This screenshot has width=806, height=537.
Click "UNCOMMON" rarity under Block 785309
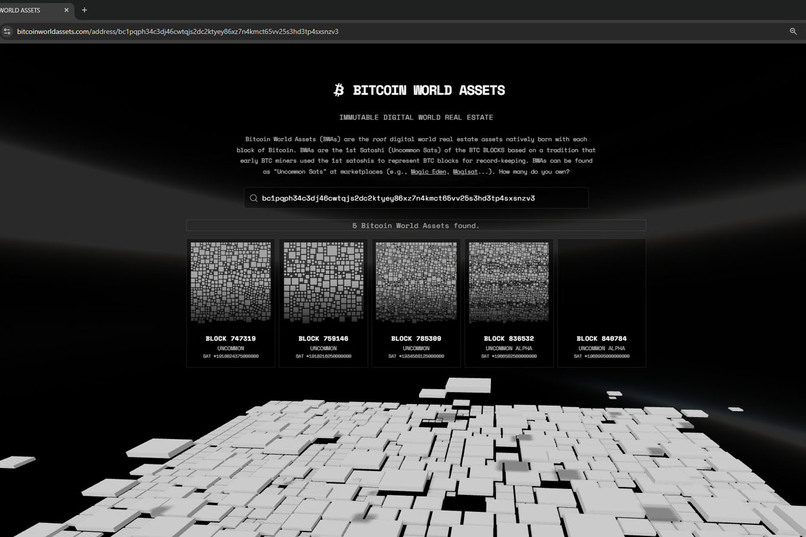pos(416,348)
